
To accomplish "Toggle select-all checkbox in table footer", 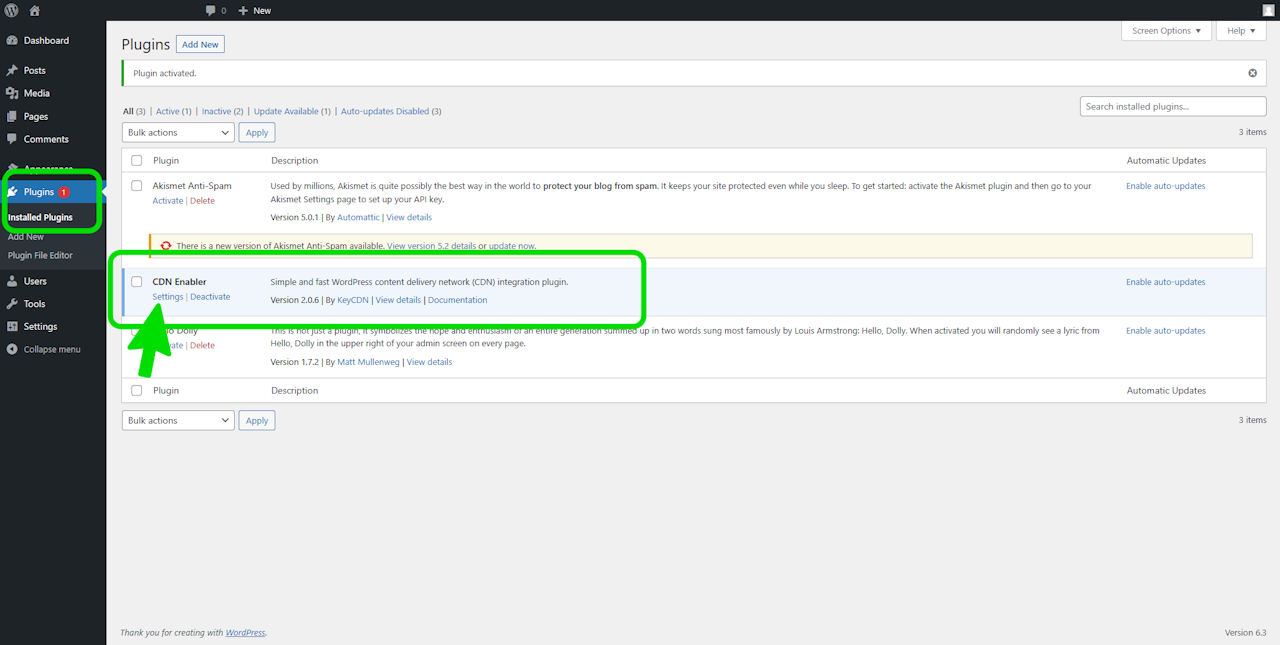I will (x=137, y=391).
